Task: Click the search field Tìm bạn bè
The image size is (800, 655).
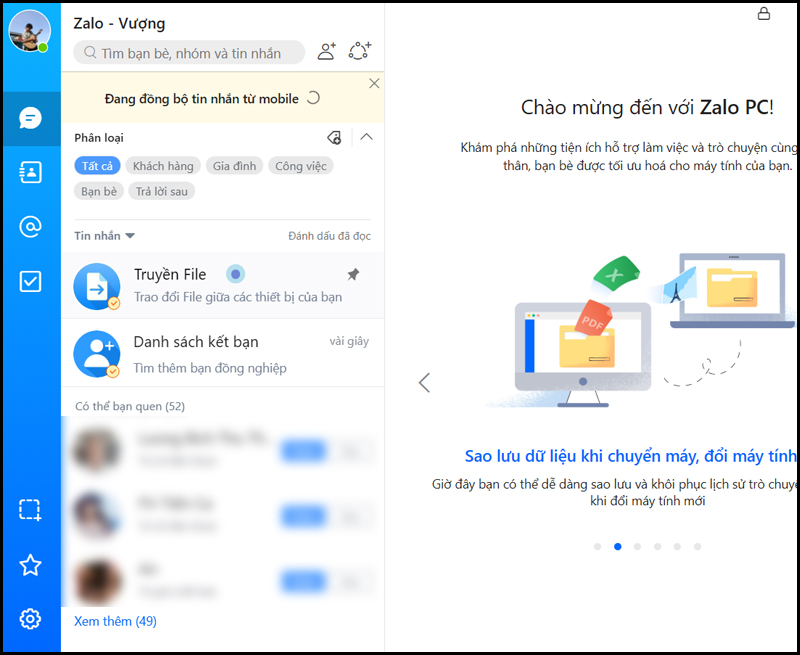Action: pos(189,53)
